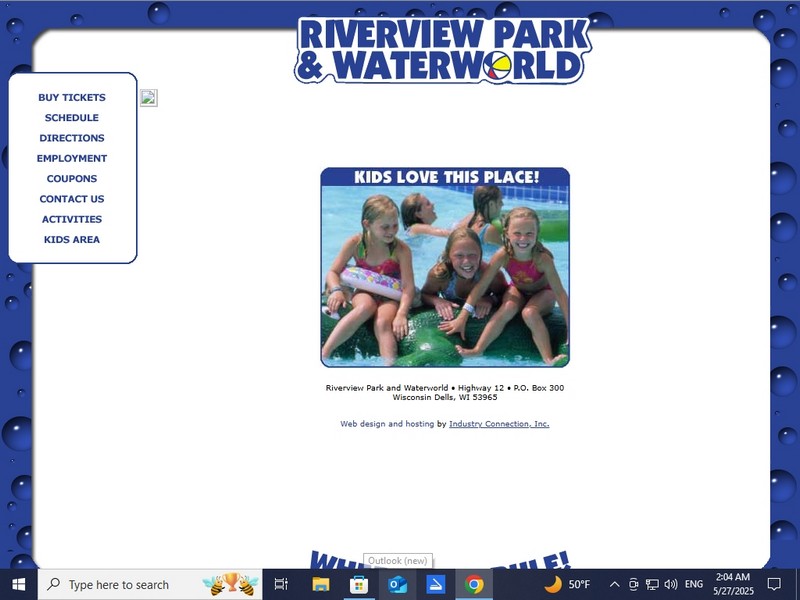Switch to the Google Chrome taskbar icon
The image size is (800, 600).
[474, 584]
